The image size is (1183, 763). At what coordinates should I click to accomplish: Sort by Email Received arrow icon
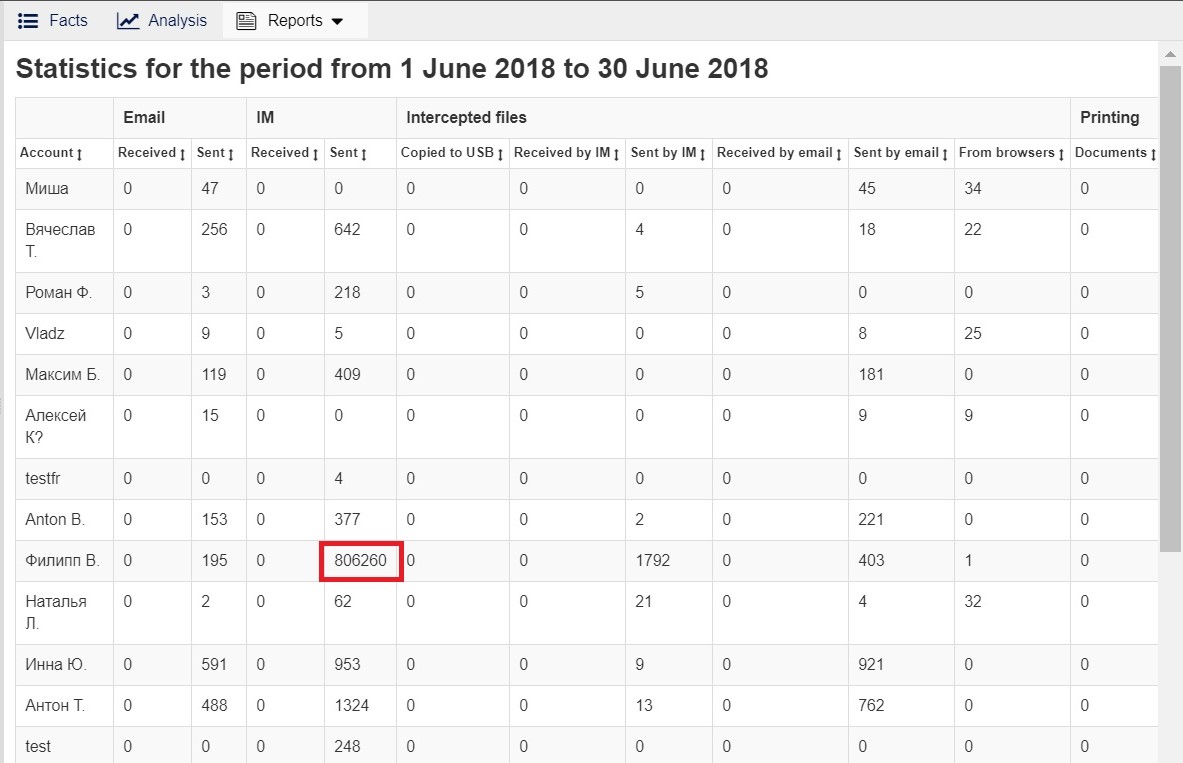click(183, 154)
